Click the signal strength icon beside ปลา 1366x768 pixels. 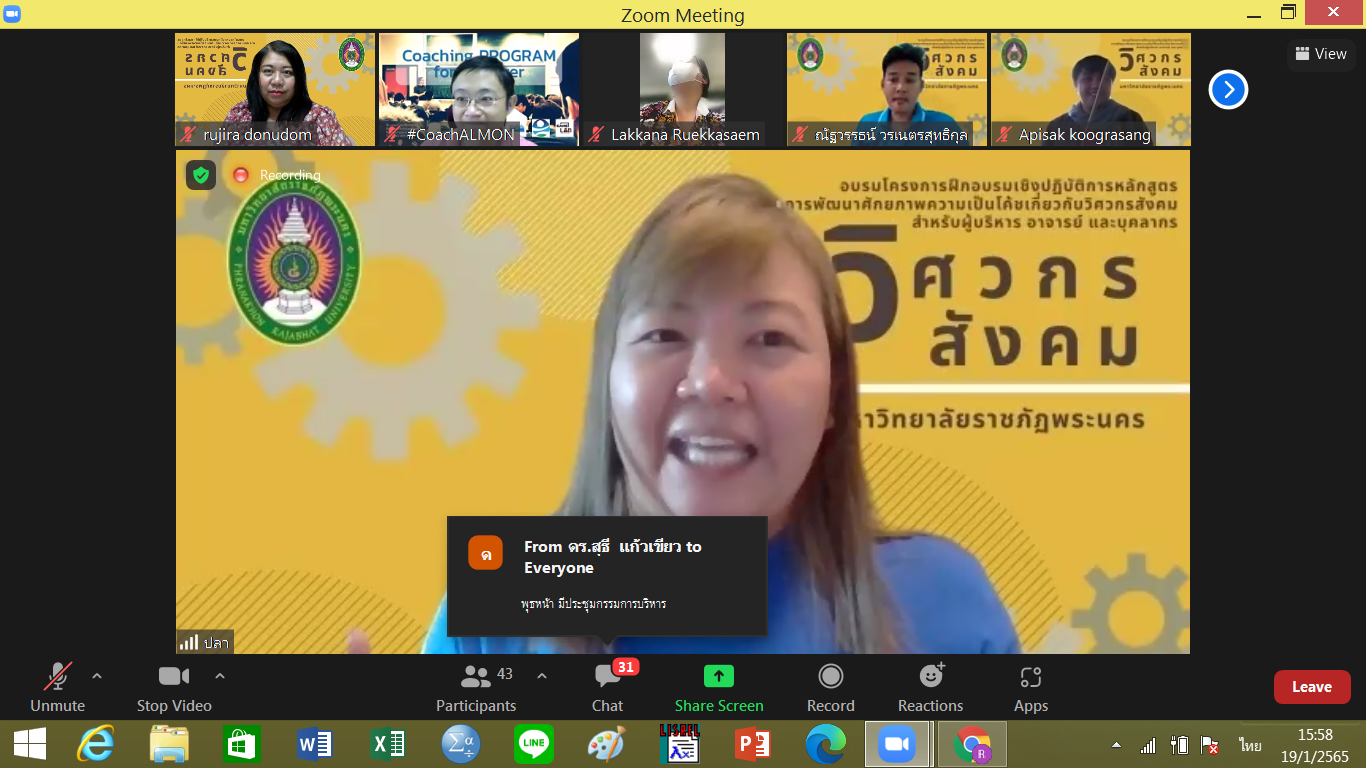click(189, 643)
